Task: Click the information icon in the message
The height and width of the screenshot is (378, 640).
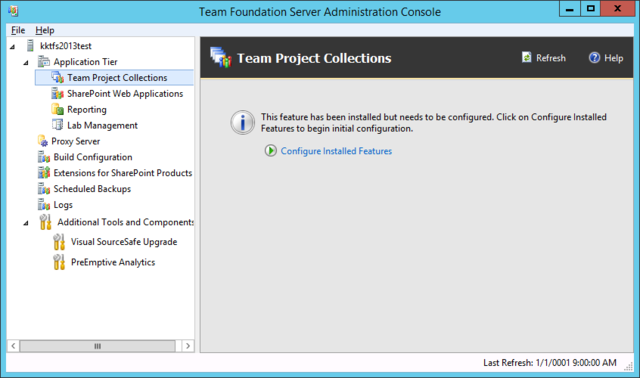Action: (x=243, y=122)
